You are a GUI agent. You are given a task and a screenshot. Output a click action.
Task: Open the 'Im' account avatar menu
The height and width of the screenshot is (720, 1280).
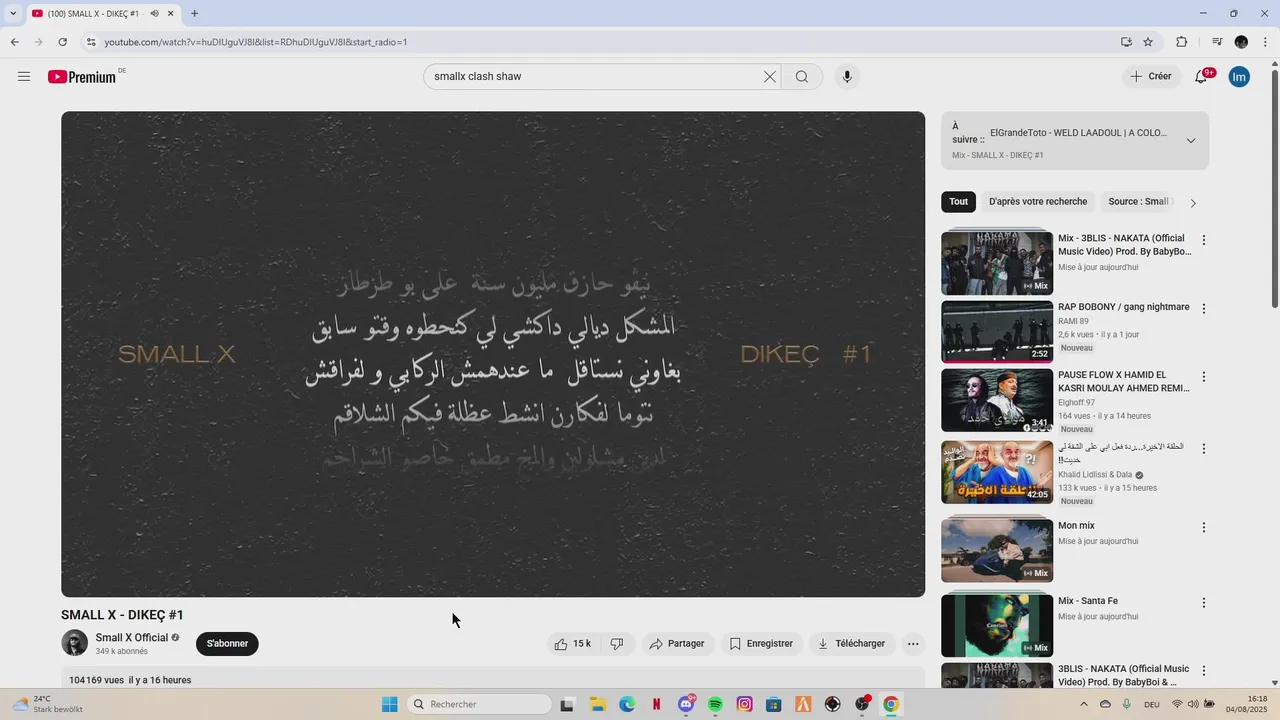[x=1239, y=77]
